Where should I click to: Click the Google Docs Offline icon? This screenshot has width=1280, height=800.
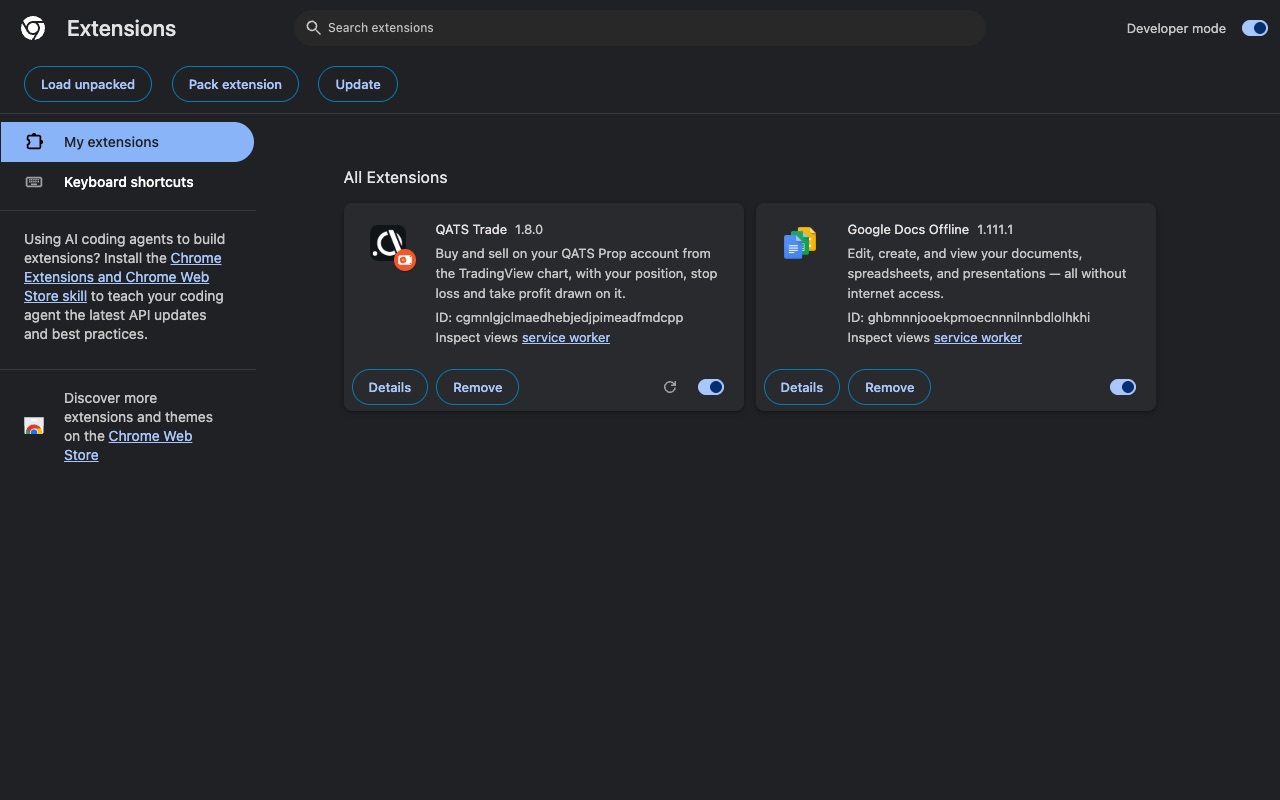tap(800, 244)
